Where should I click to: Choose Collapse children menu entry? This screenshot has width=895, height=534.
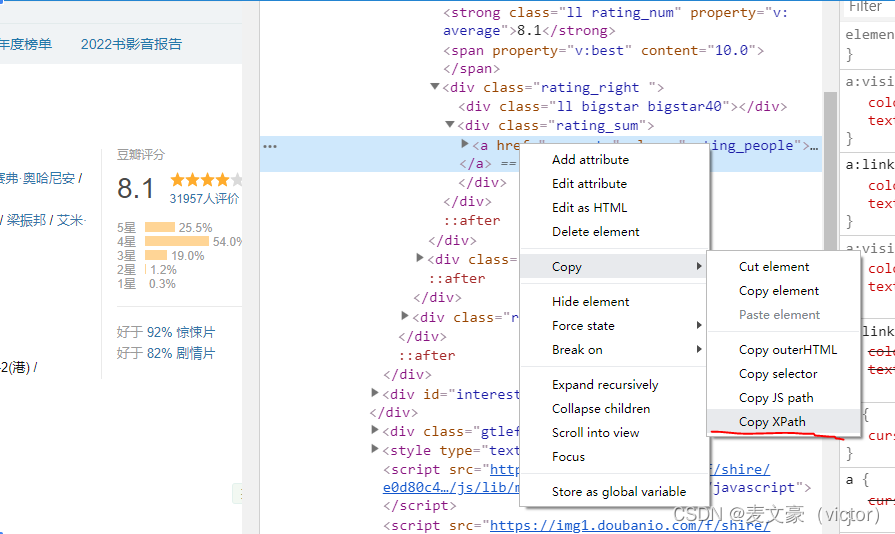[601, 409]
